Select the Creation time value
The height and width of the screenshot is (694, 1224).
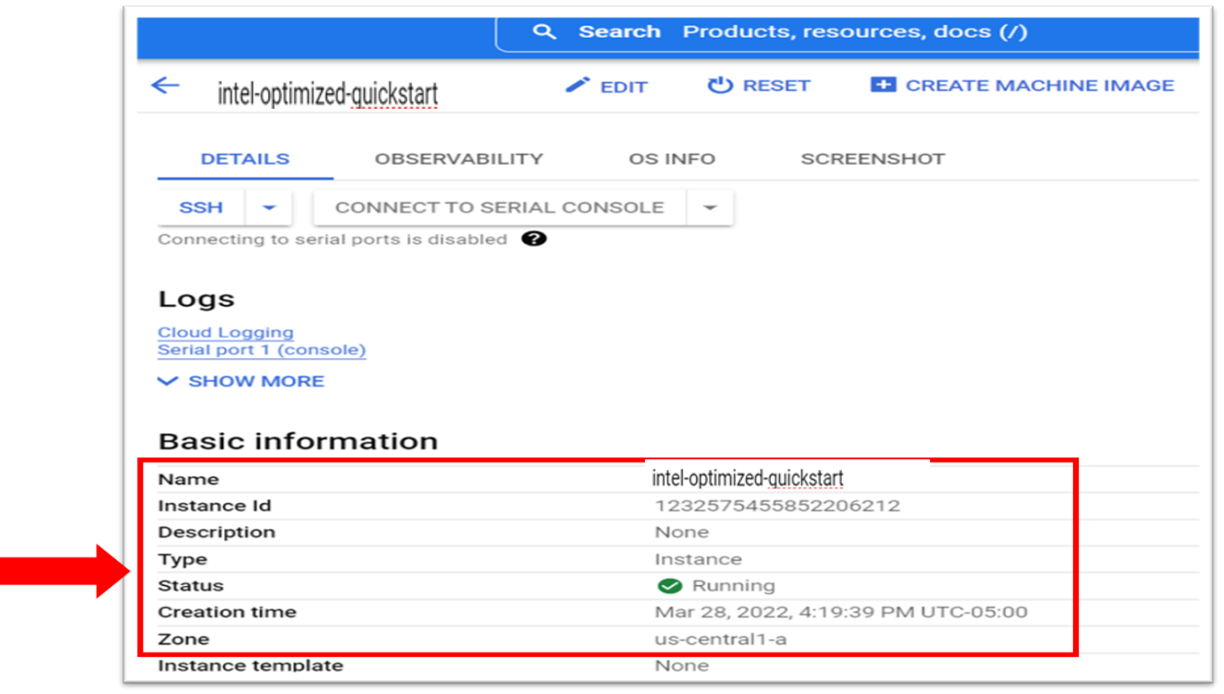(841, 612)
